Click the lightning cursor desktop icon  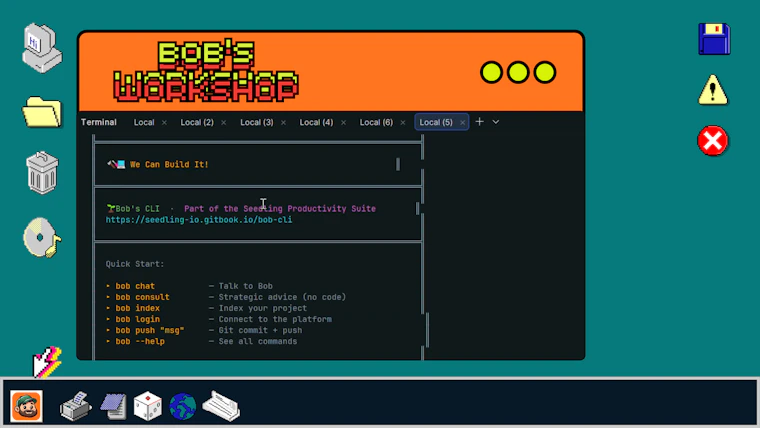tap(47, 362)
